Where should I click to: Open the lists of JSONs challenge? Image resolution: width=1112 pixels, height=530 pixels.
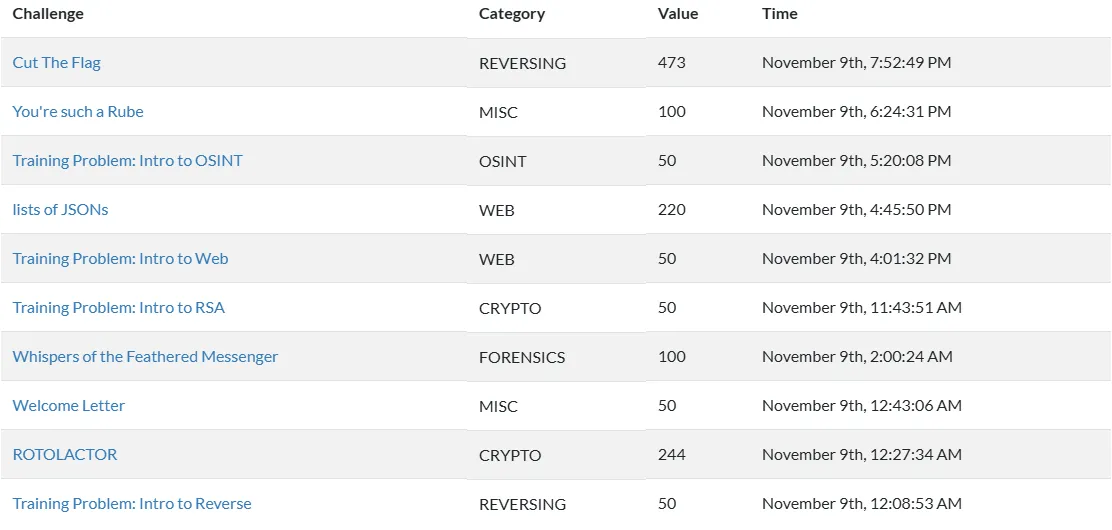pyautogui.click(x=60, y=210)
